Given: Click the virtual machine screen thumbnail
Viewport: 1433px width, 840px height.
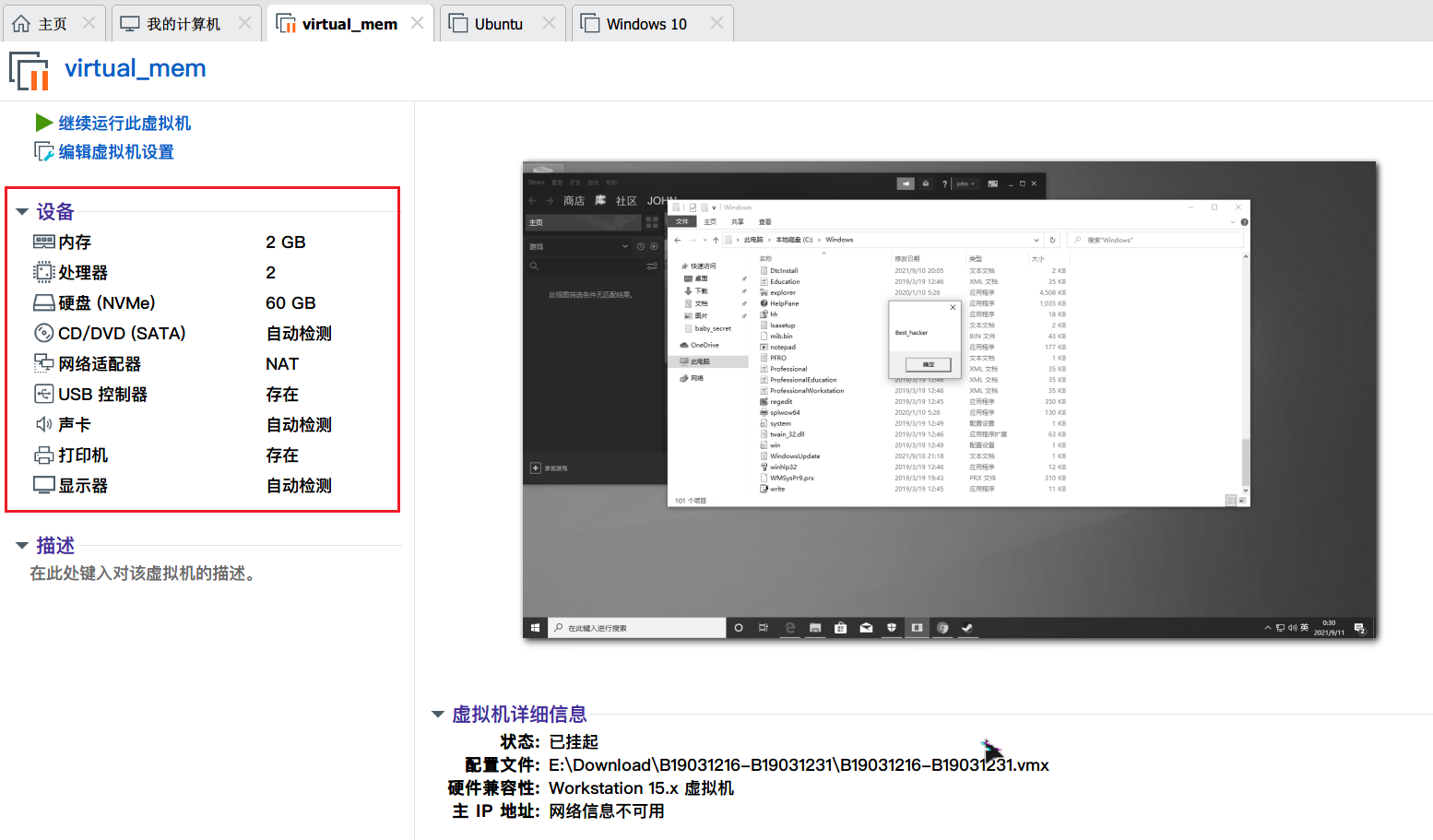Looking at the screenshot, I should 949,399.
